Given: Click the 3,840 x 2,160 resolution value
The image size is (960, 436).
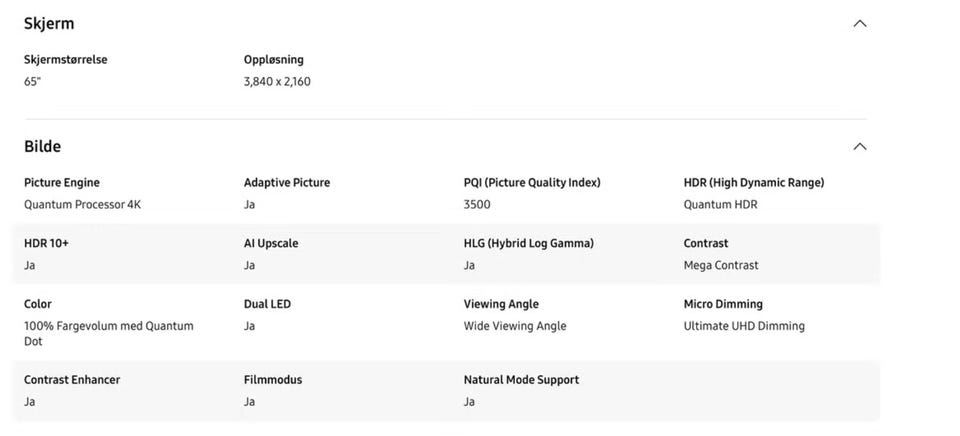Looking at the screenshot, I should [277, 82].
